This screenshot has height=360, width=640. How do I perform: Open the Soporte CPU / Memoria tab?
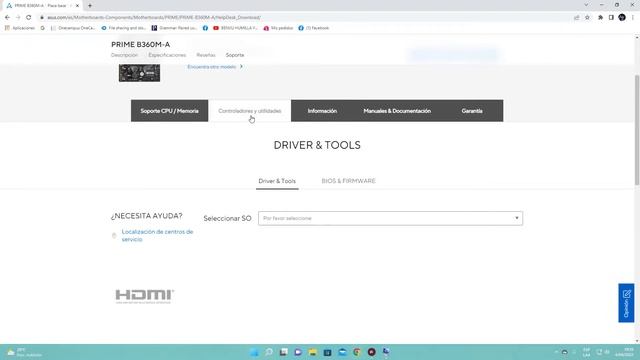[169, 111]
